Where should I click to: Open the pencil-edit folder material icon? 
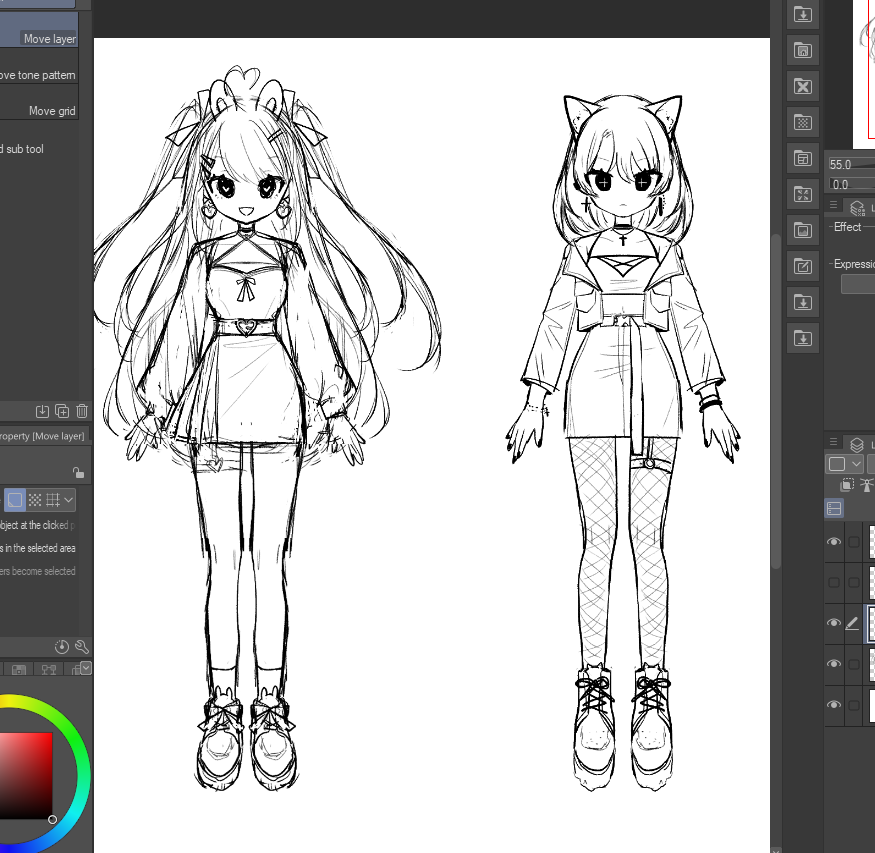coord(802,266)
